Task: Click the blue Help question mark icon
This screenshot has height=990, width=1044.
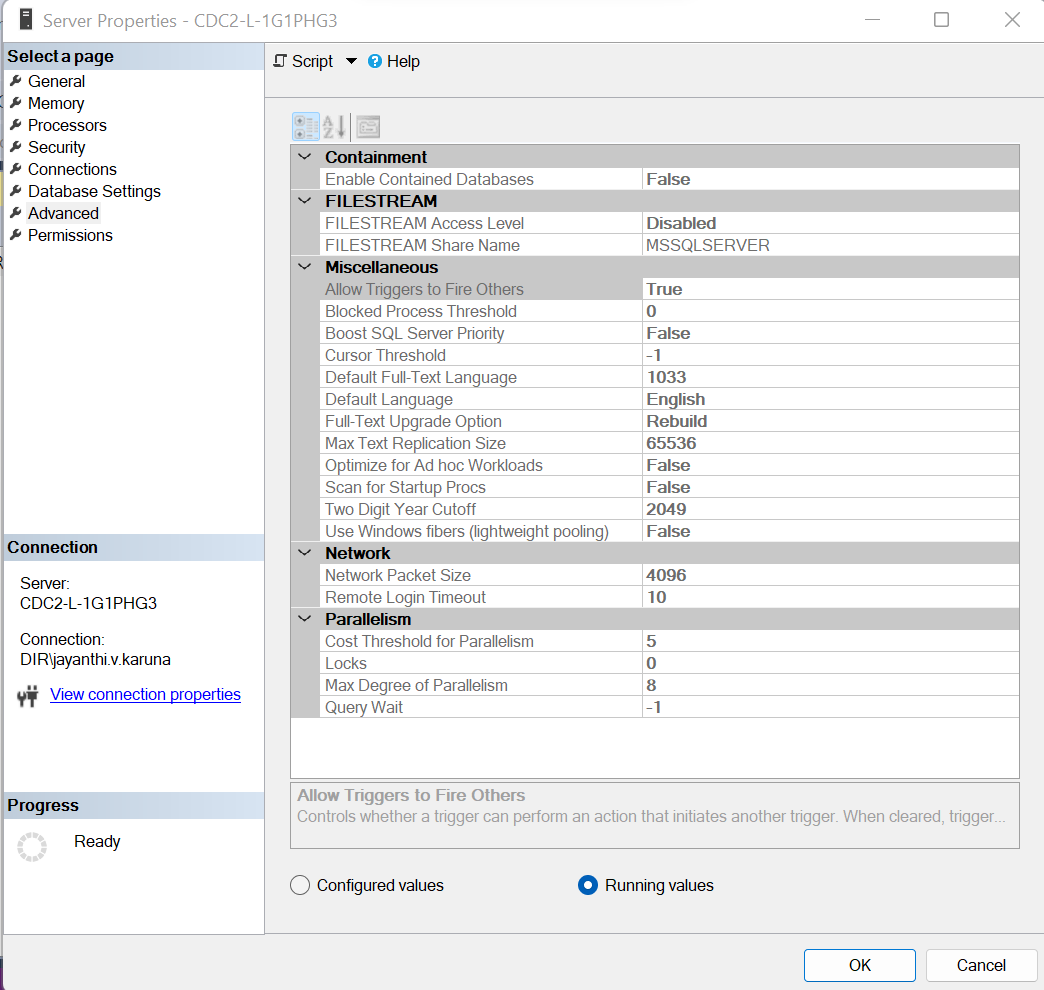Action: (x=375, y=61)
